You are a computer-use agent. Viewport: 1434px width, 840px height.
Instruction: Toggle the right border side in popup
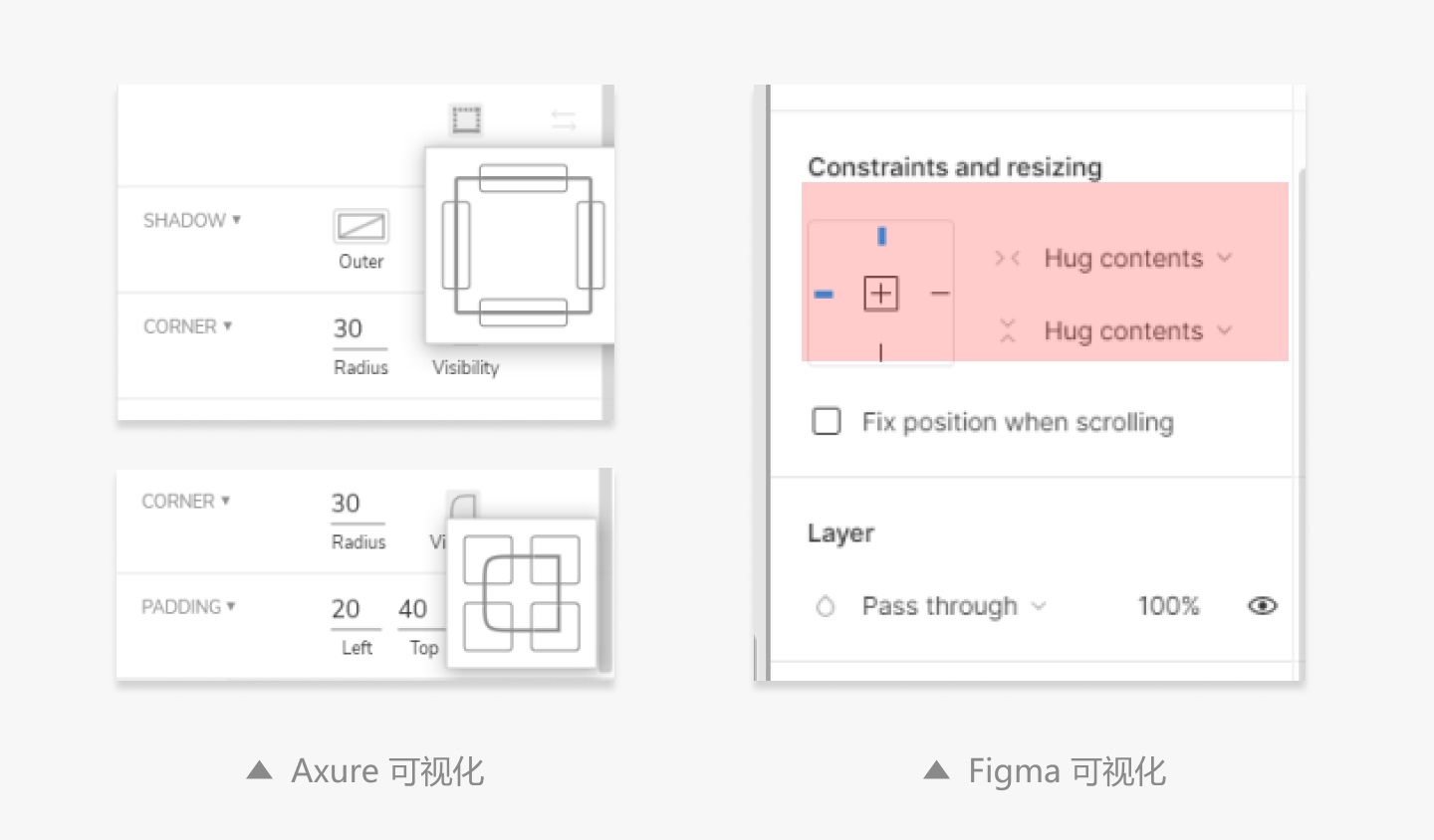pyautogui.click(x=591, y=245)
